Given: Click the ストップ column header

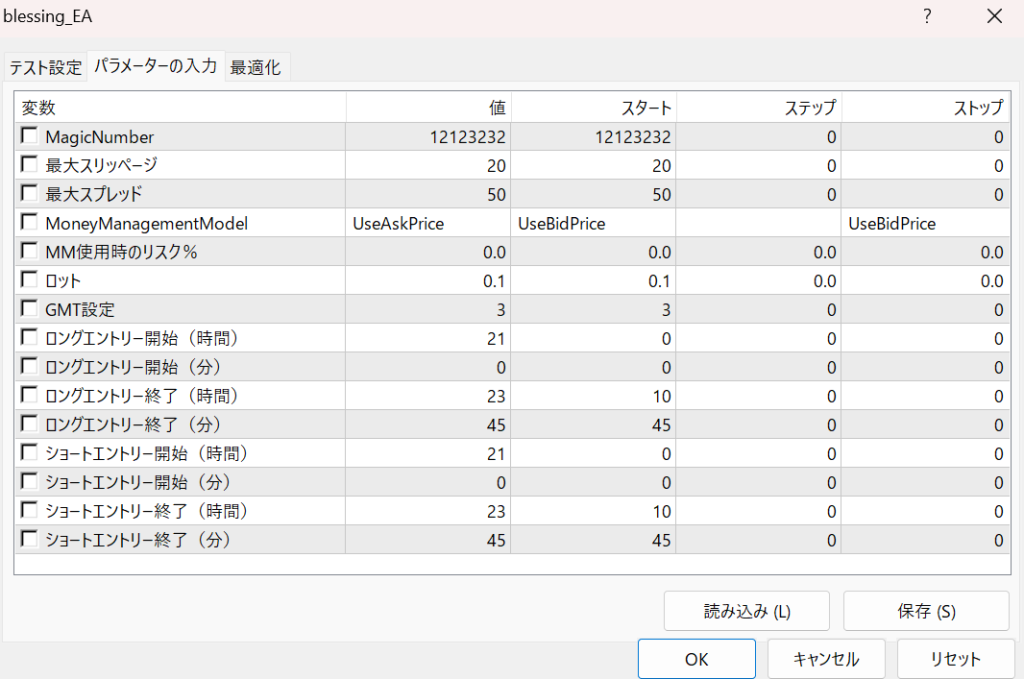Looking at the screenshot, I should pos(925,107).
